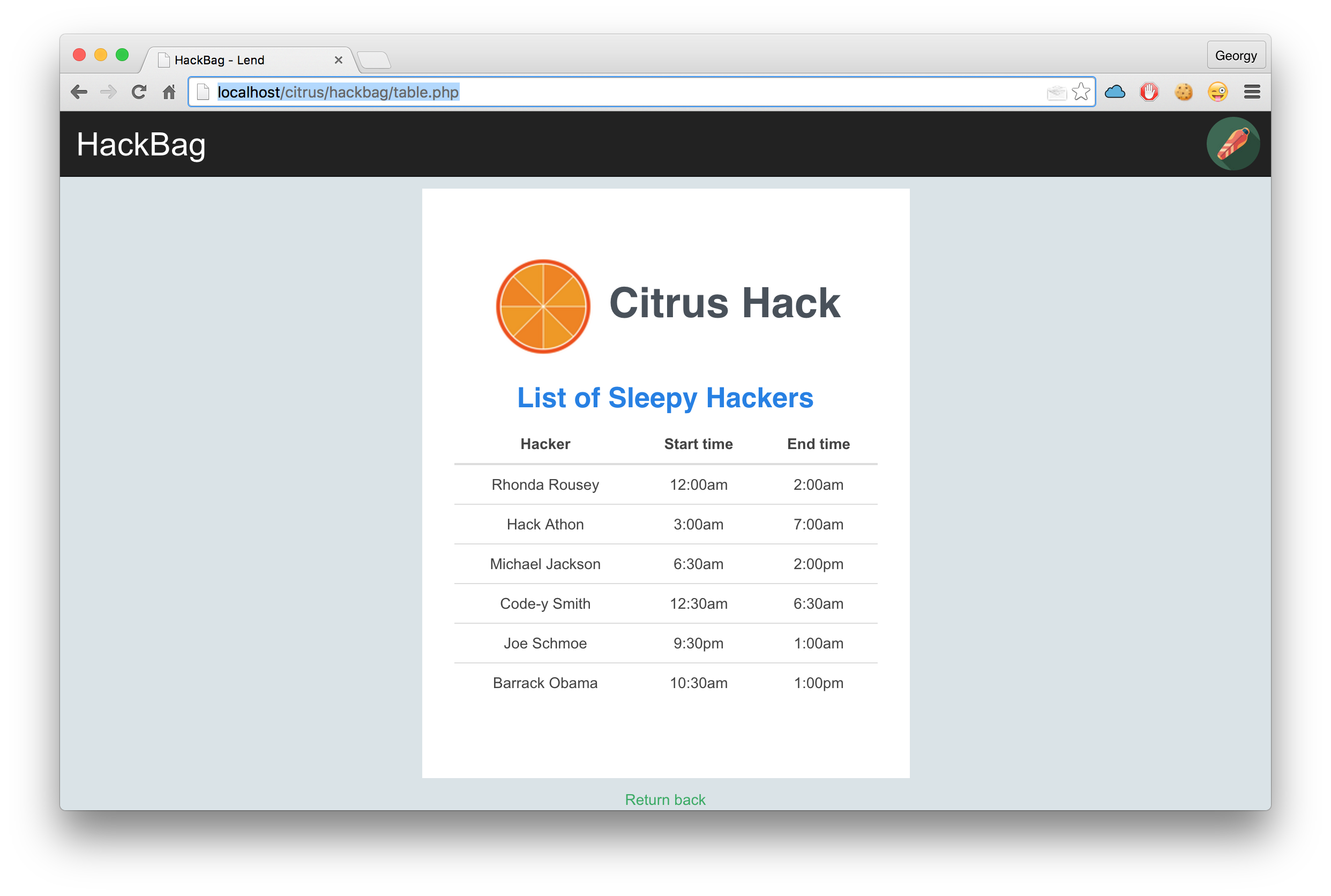1331x896 pixels.
Task: Click the Georgy profile button
Action: point(1236,55)
